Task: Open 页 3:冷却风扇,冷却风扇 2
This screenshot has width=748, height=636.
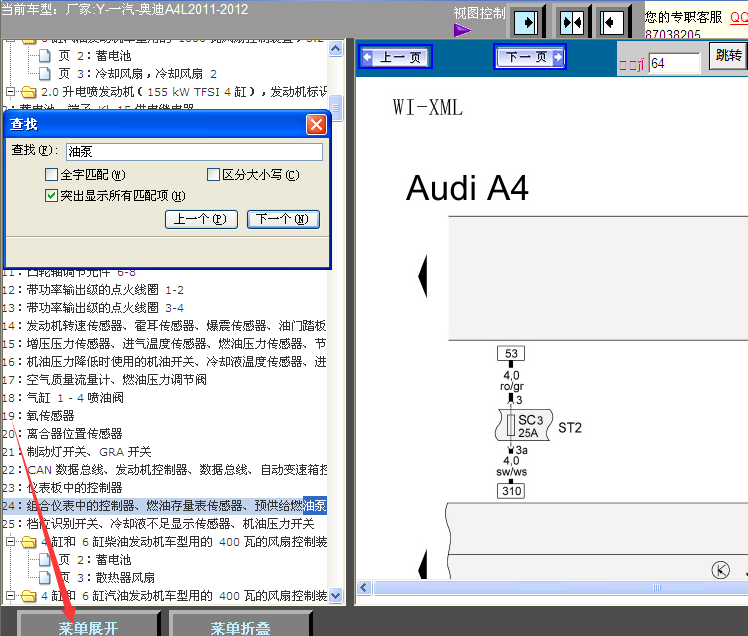Action: point(137,74)
